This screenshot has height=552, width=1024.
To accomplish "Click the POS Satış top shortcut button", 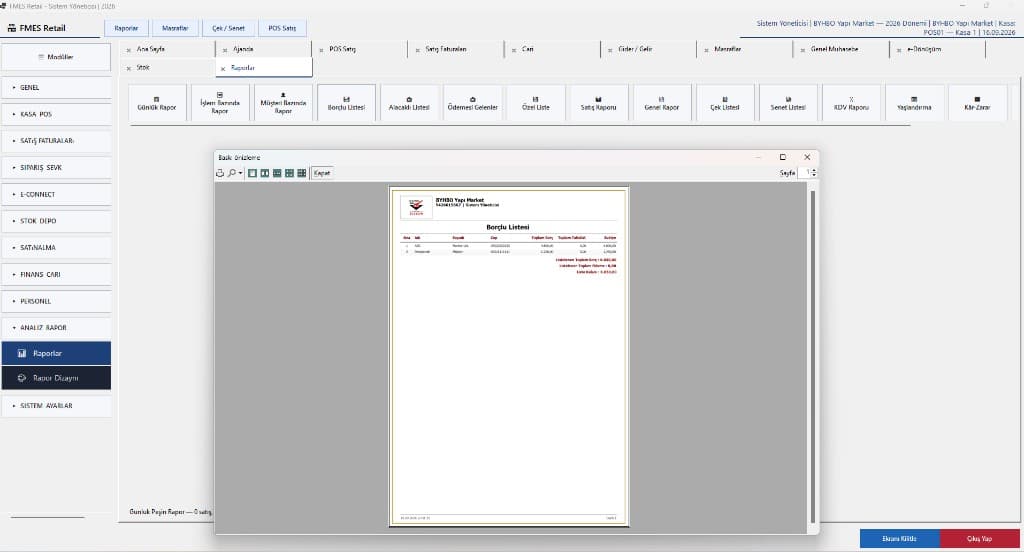I will pos(282,28).
